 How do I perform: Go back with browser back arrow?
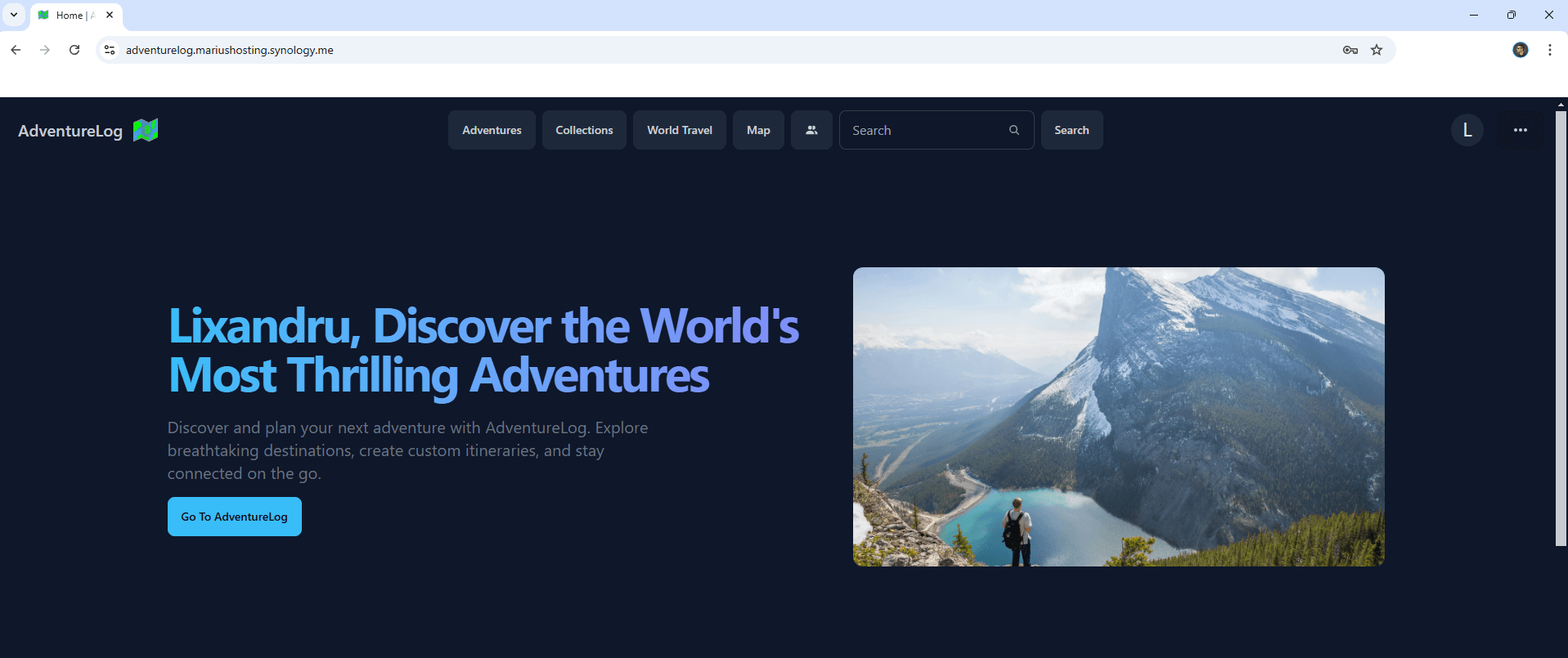[16, 50]
